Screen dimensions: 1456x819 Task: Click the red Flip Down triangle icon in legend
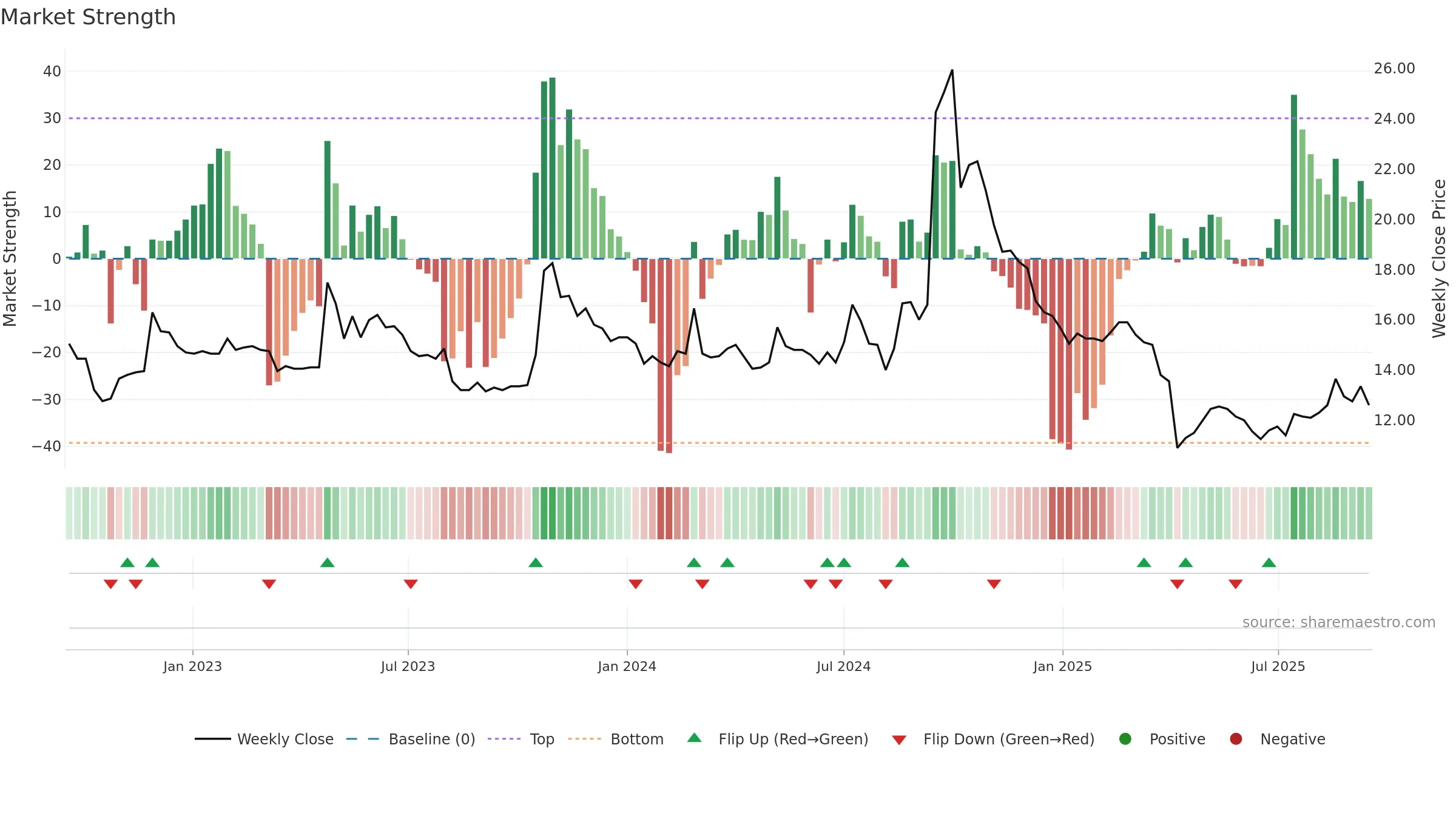[899, 740]
